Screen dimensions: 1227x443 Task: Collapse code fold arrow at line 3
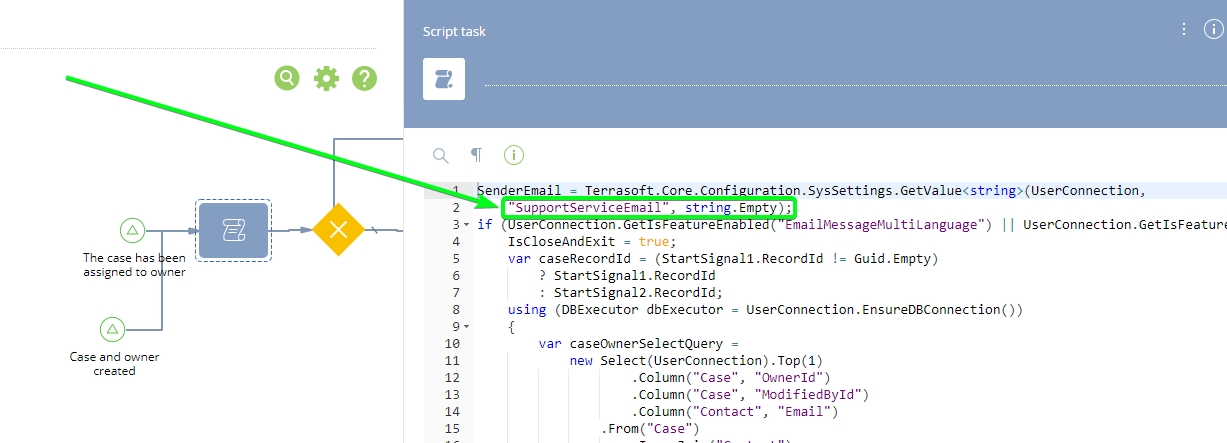[466, 225]
